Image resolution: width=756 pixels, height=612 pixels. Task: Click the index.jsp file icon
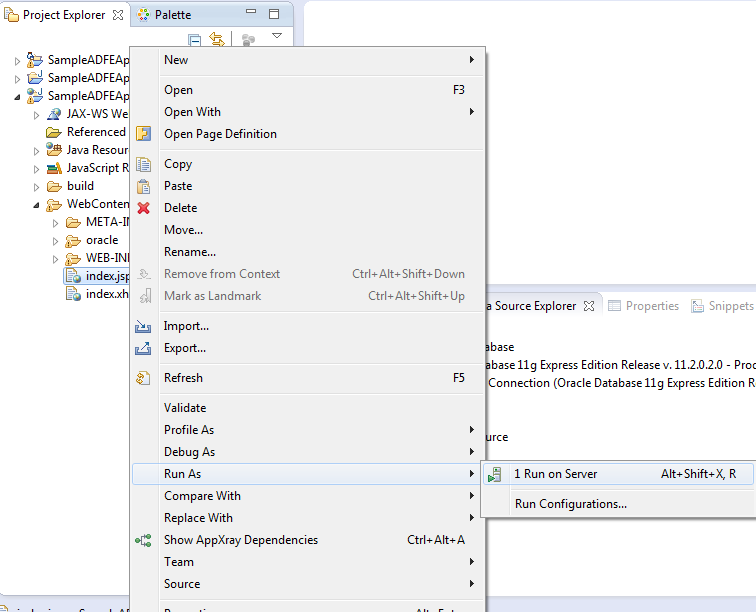click(73, 276)
